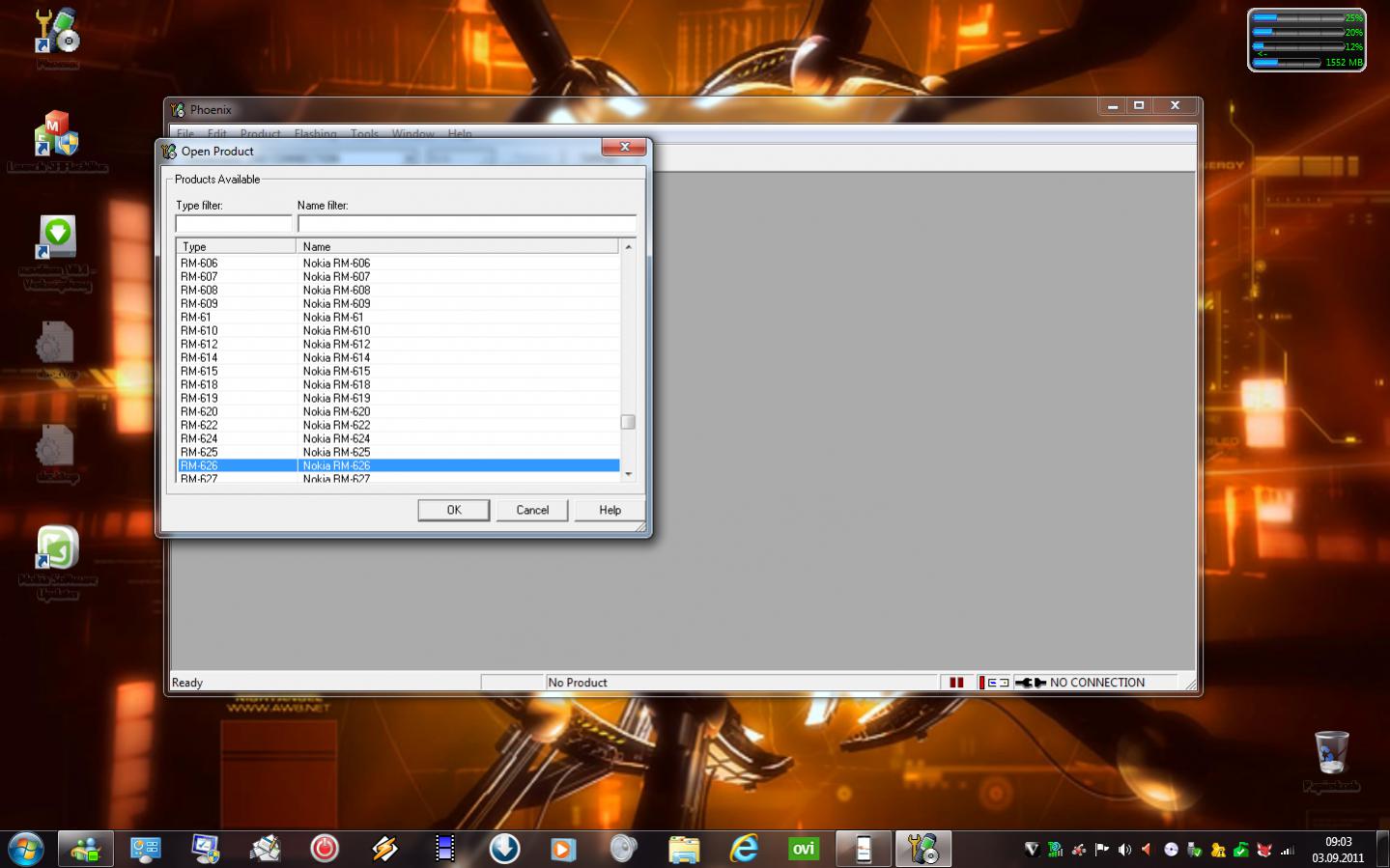This screenshot has width=1390, height=868.
Task: Select the RM-606 row
Action: [398, 263]
